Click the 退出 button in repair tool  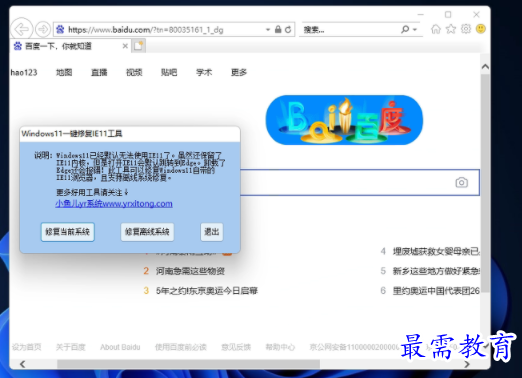(x=212, y=232)
